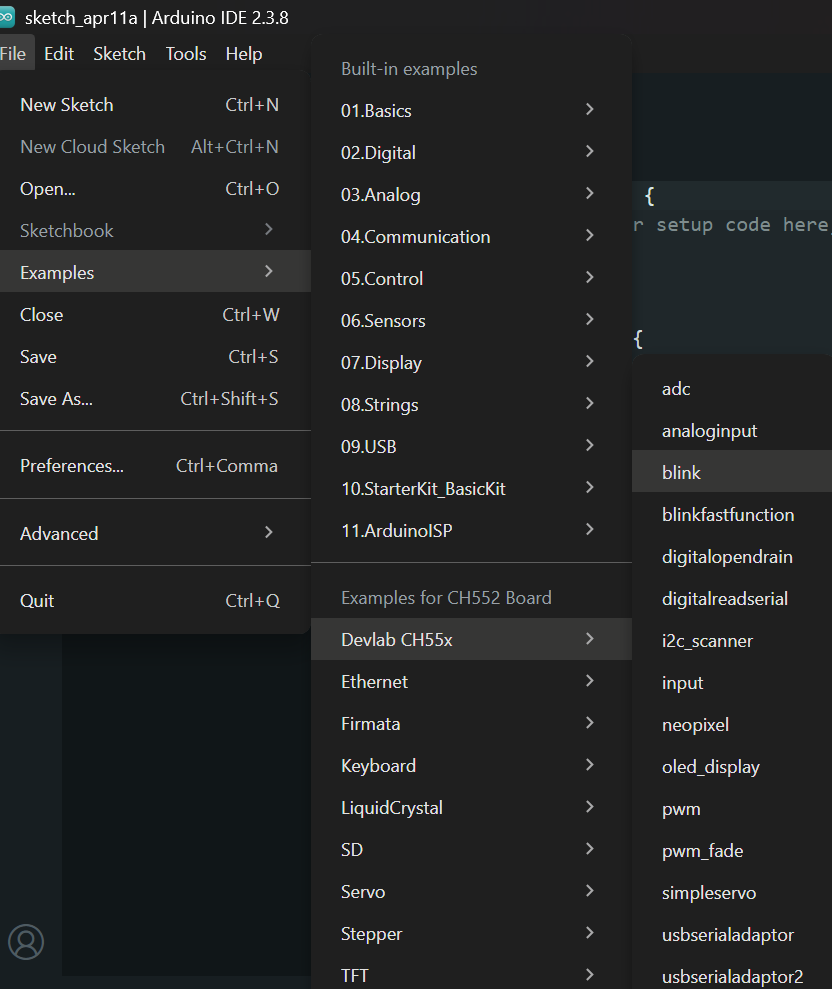832x989 pixels.
Task: Open the digitalopendrain example
Action: [x=732, y=557]
